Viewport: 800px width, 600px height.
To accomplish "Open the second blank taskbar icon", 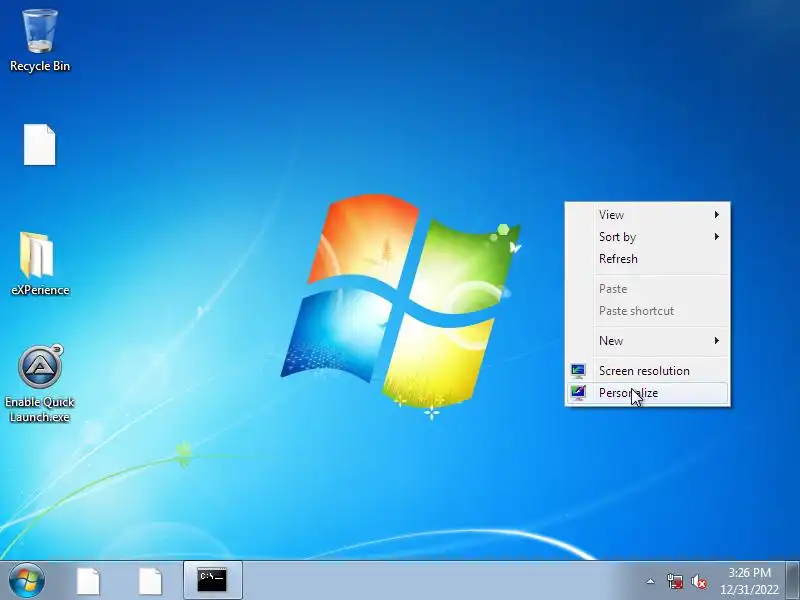I will (150, 581).
